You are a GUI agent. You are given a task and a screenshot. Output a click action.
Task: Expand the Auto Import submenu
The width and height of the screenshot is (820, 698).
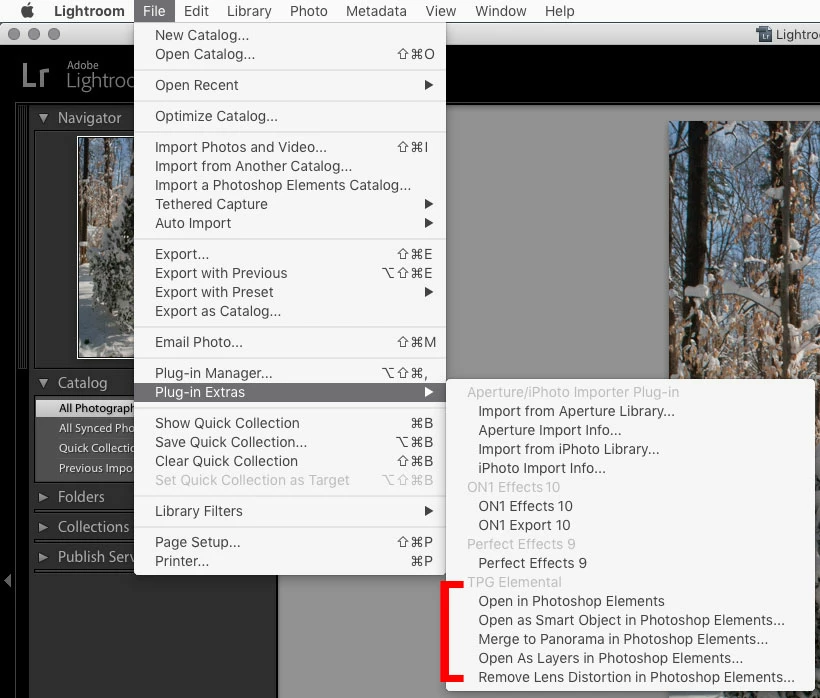click(x=290, y=223)
